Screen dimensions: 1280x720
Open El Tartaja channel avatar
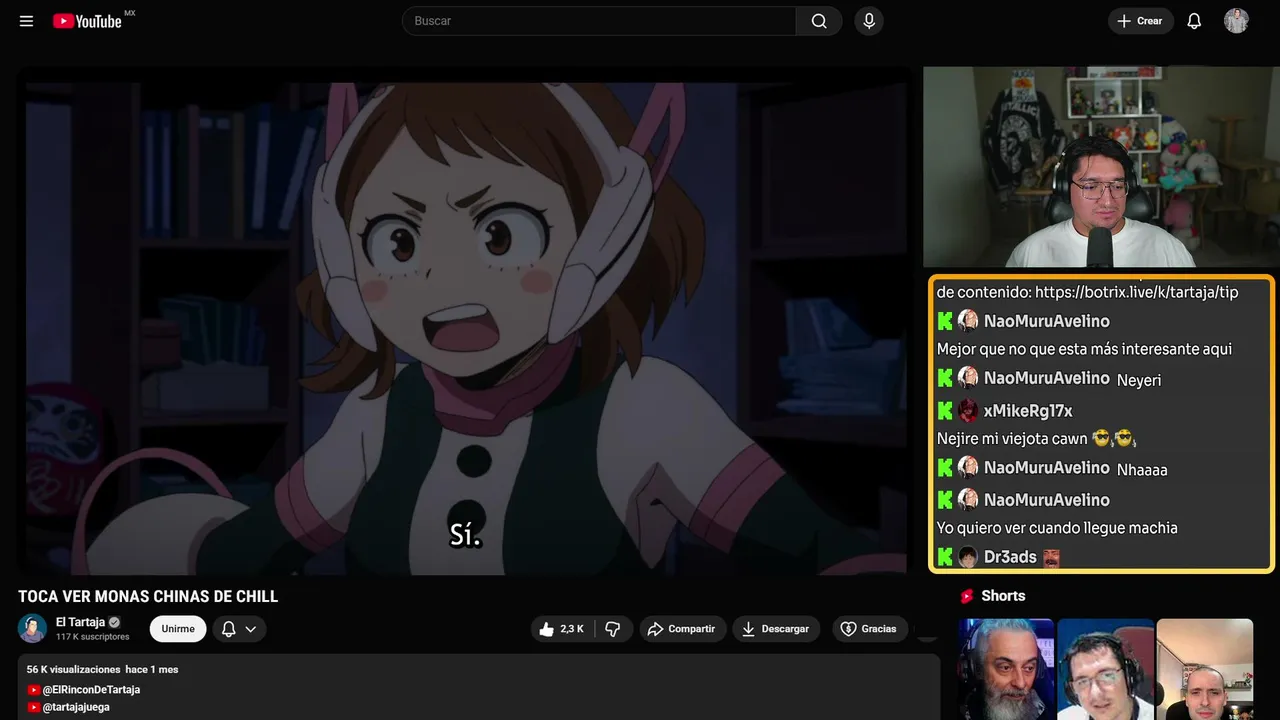pos(32,628)
